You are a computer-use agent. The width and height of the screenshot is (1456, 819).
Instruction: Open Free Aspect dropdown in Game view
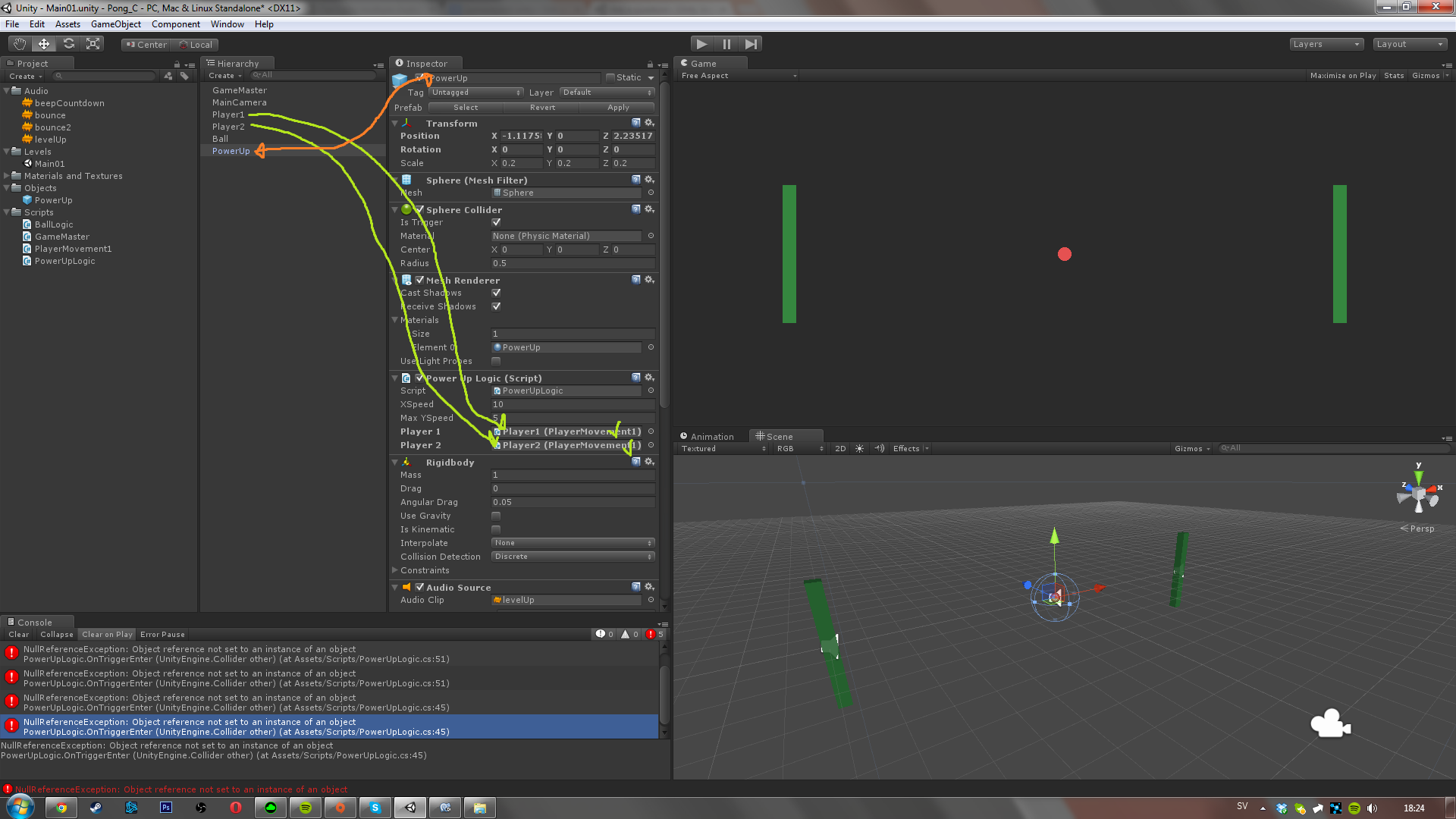739,76
